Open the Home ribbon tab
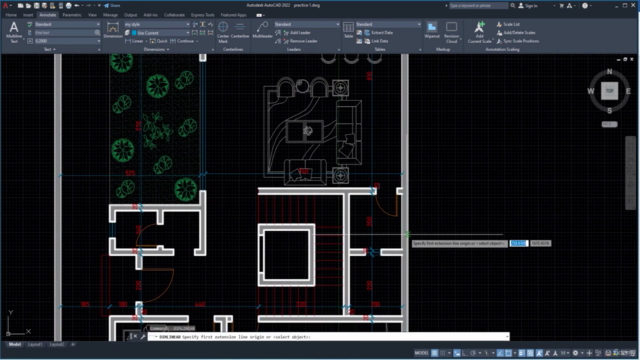Screen dimensions: 640x360 pos(11,15)
